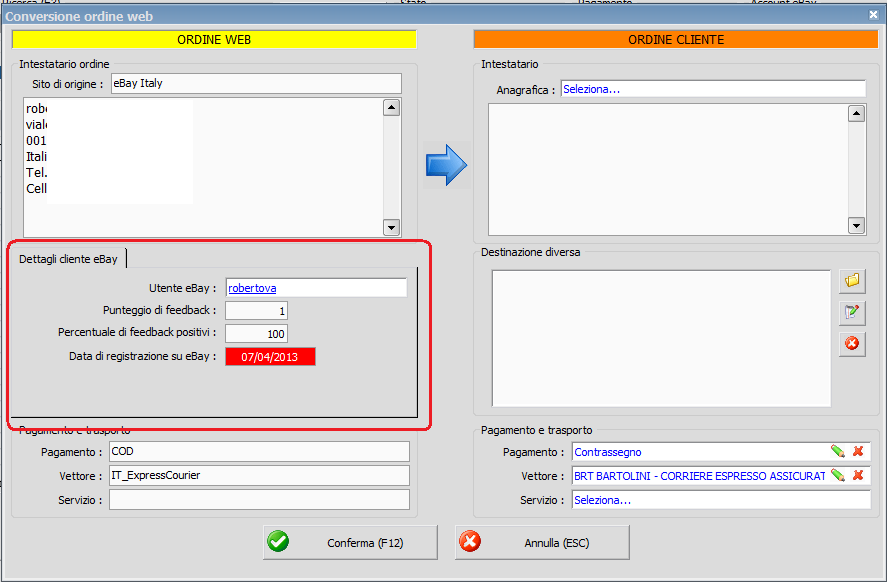Viewport: 887px width, 582px height.
Task: Click scroll up arrow in Intestatario ordine box
Action: coord(391,107)
